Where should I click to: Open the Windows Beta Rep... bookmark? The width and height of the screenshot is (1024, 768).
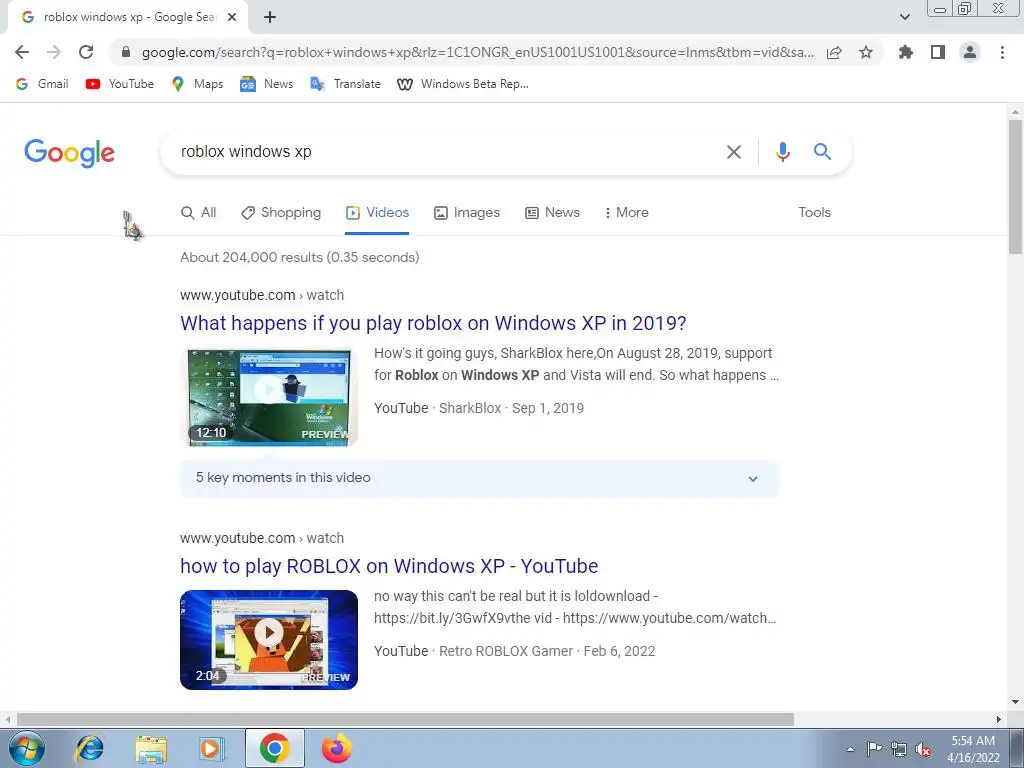pos(463,84)
